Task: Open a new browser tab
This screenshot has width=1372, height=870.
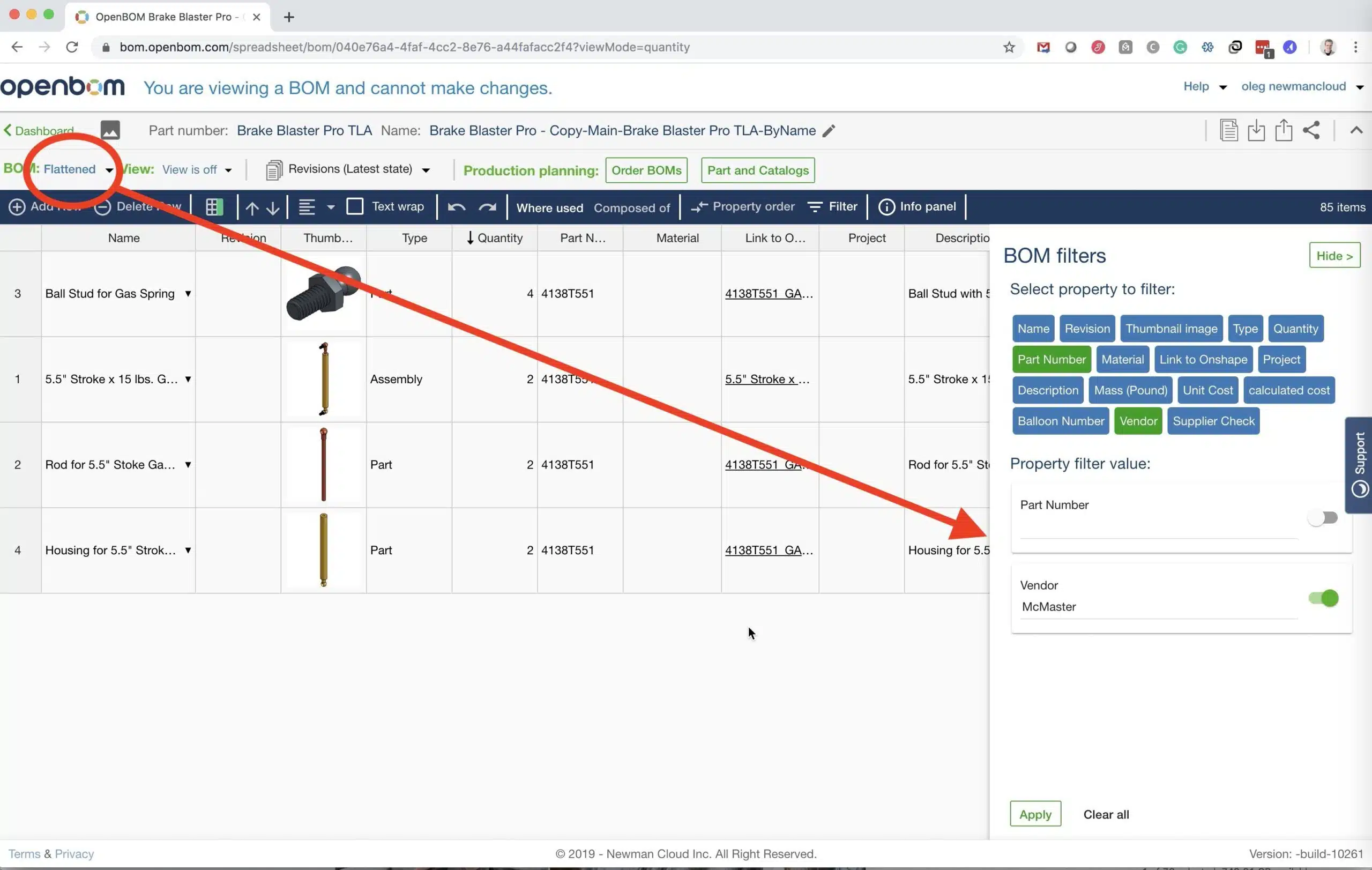Action: point(289,17)
